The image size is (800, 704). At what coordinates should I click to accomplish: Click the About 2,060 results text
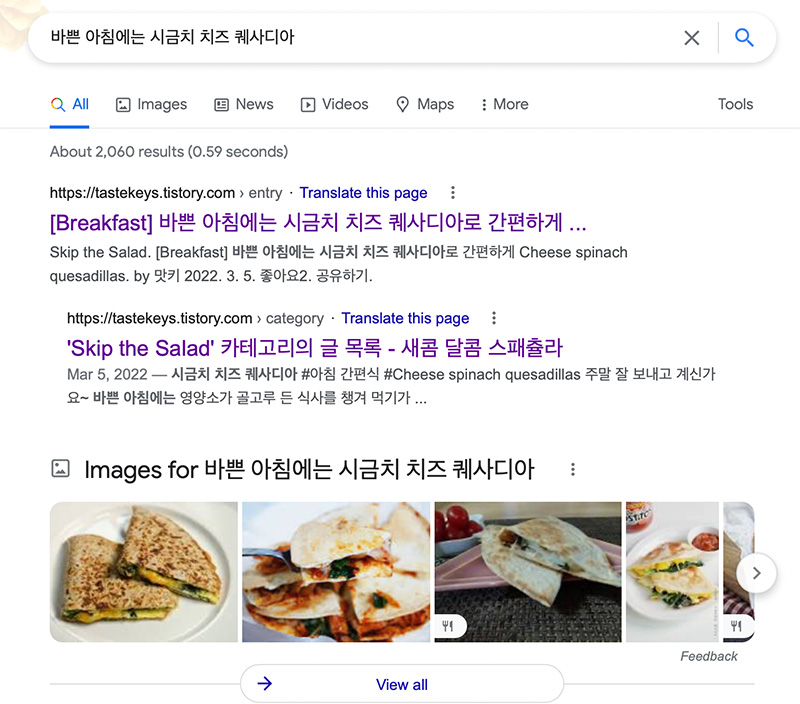[169, 152]
